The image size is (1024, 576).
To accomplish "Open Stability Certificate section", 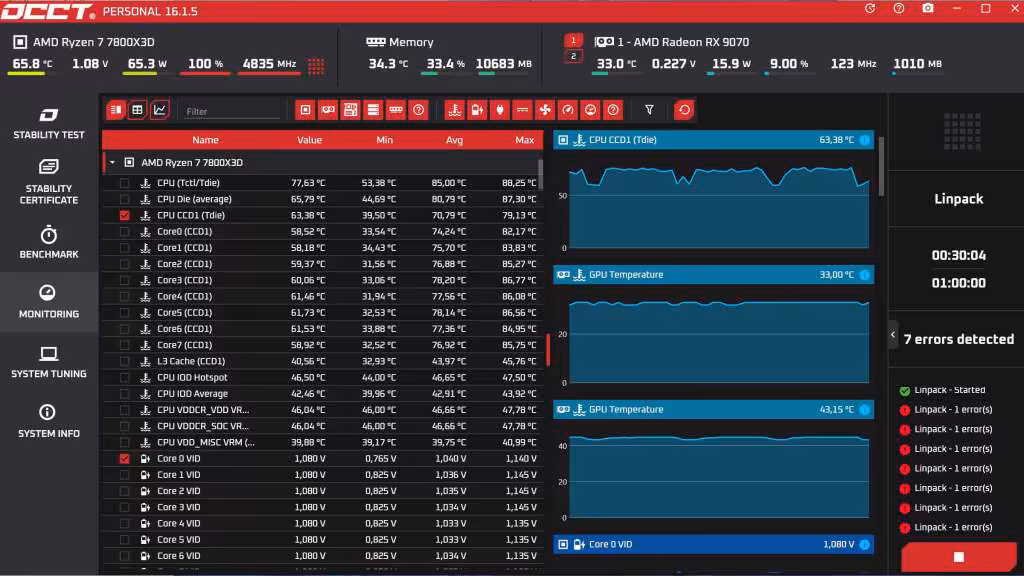I will tap(49, 182).
